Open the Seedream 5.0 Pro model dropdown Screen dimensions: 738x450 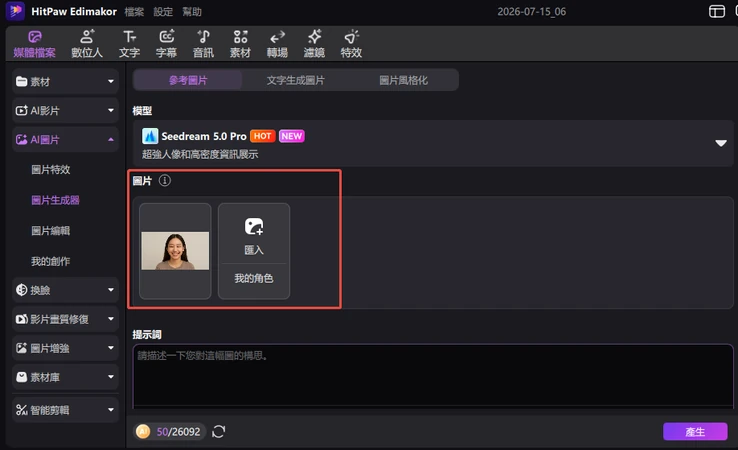[x=433, y=143]
